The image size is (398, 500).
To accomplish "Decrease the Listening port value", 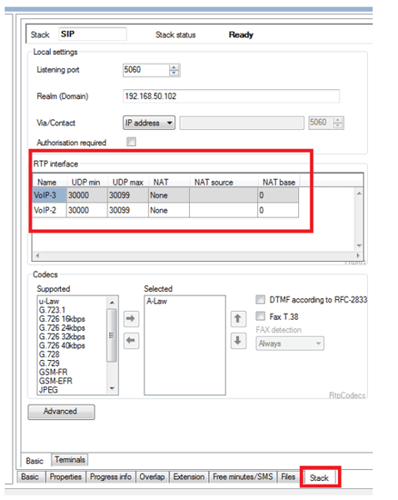I will tap(174, 73).
